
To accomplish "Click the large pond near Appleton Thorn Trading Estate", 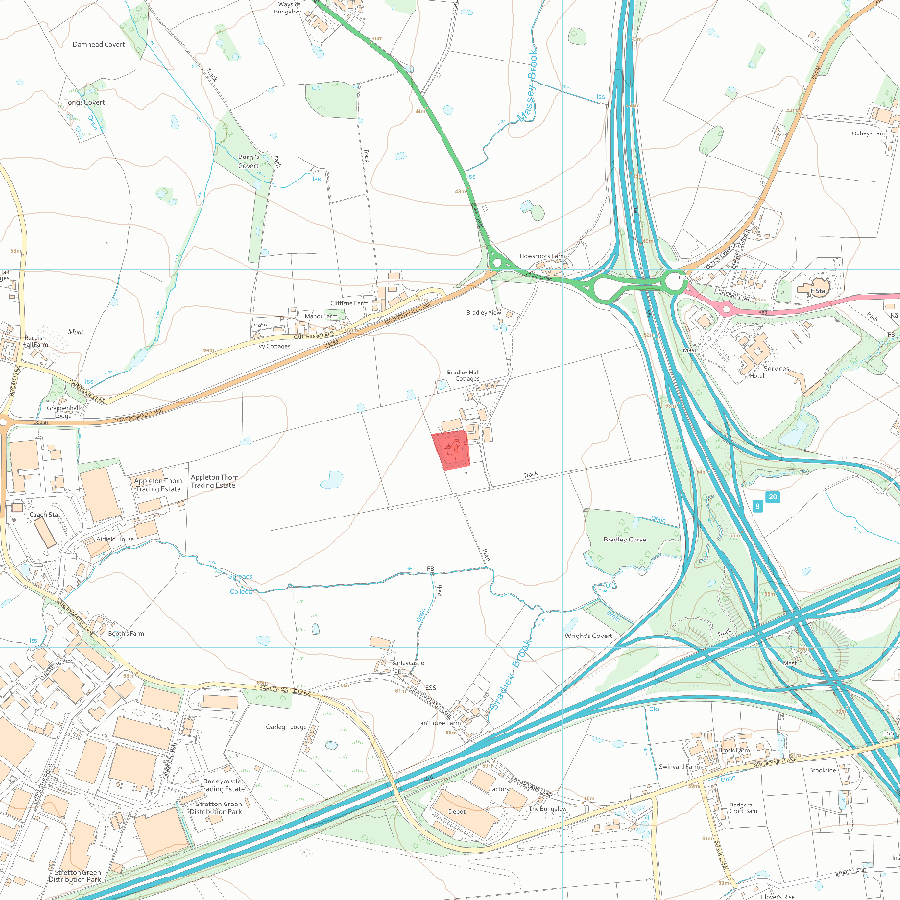I will (332, 479).
